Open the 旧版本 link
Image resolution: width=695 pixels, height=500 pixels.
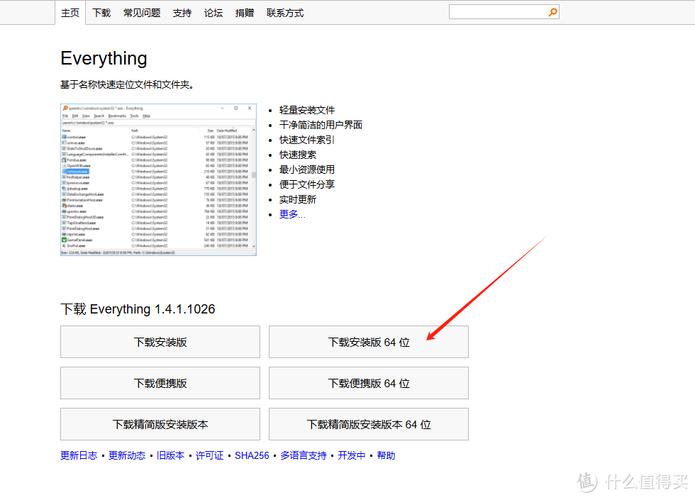(170, 455)
